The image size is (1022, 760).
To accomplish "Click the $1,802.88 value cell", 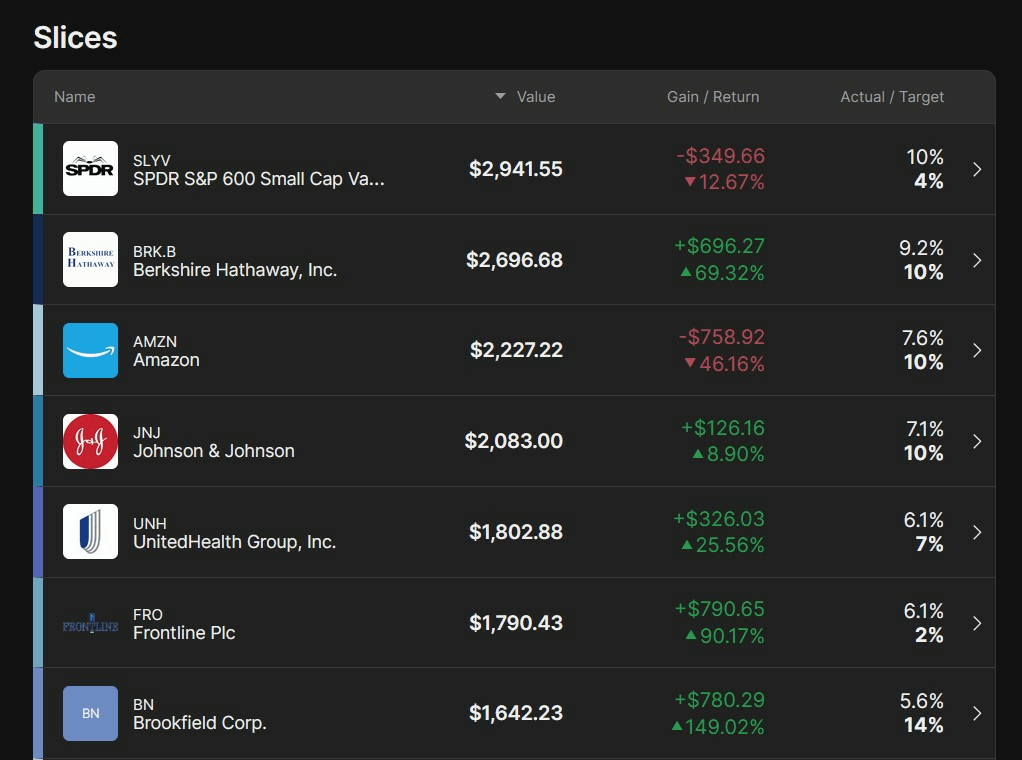I will tap(516, 532).
